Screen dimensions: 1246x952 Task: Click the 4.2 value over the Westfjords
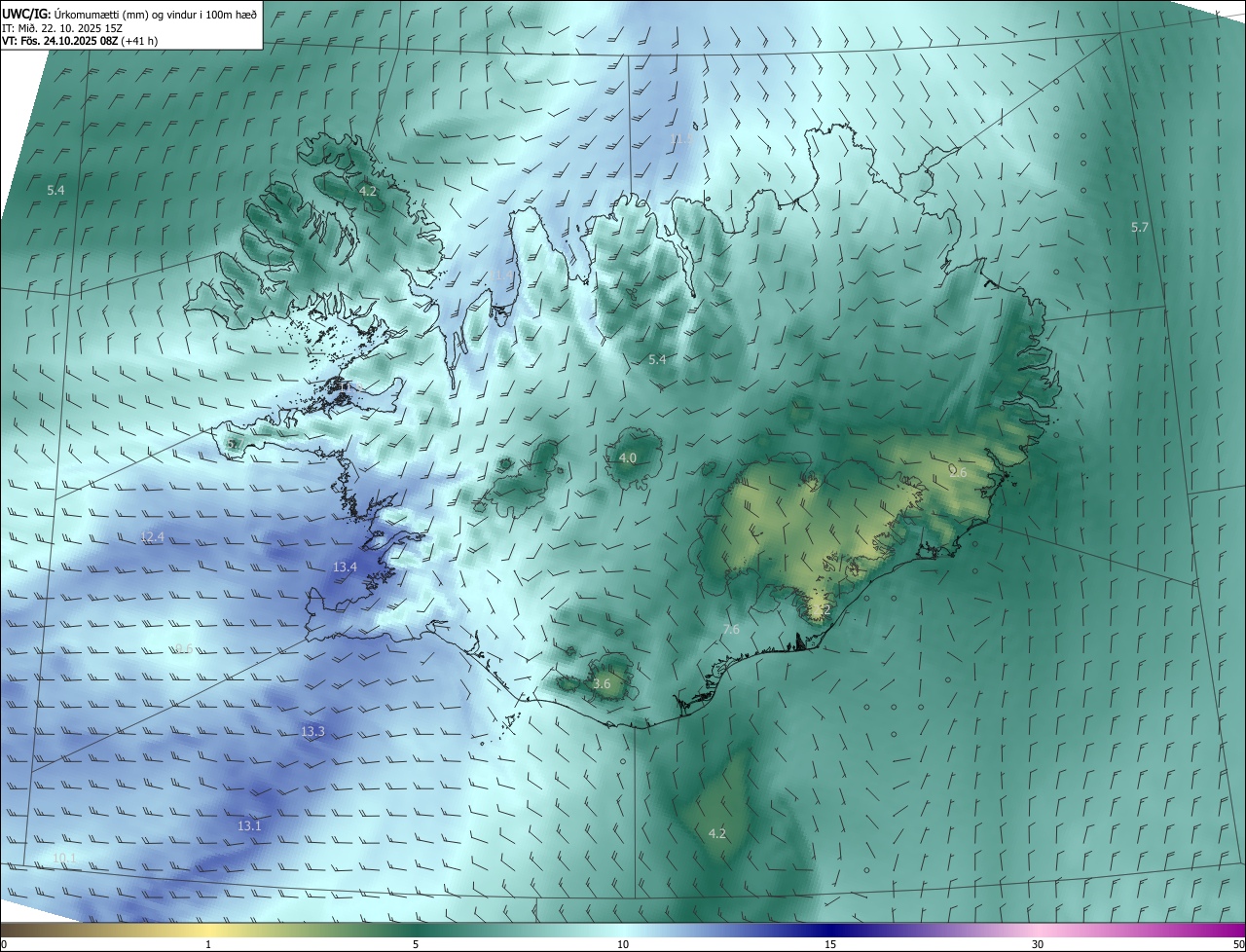click(367, 191)
